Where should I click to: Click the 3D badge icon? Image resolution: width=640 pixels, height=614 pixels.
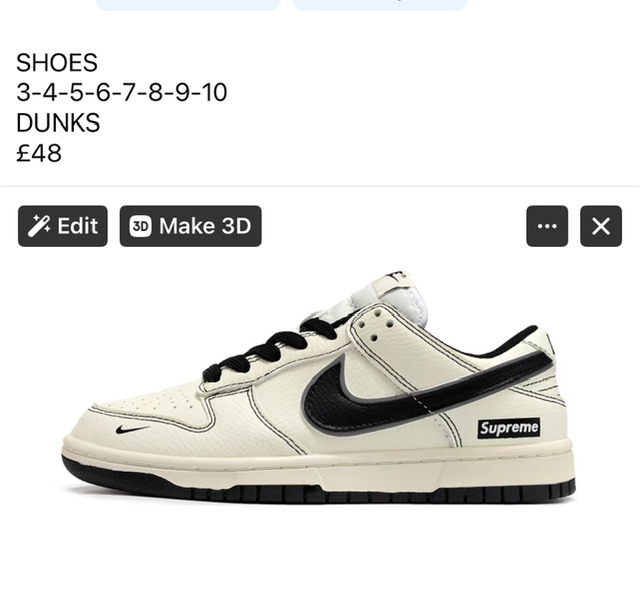pos(140,226)
